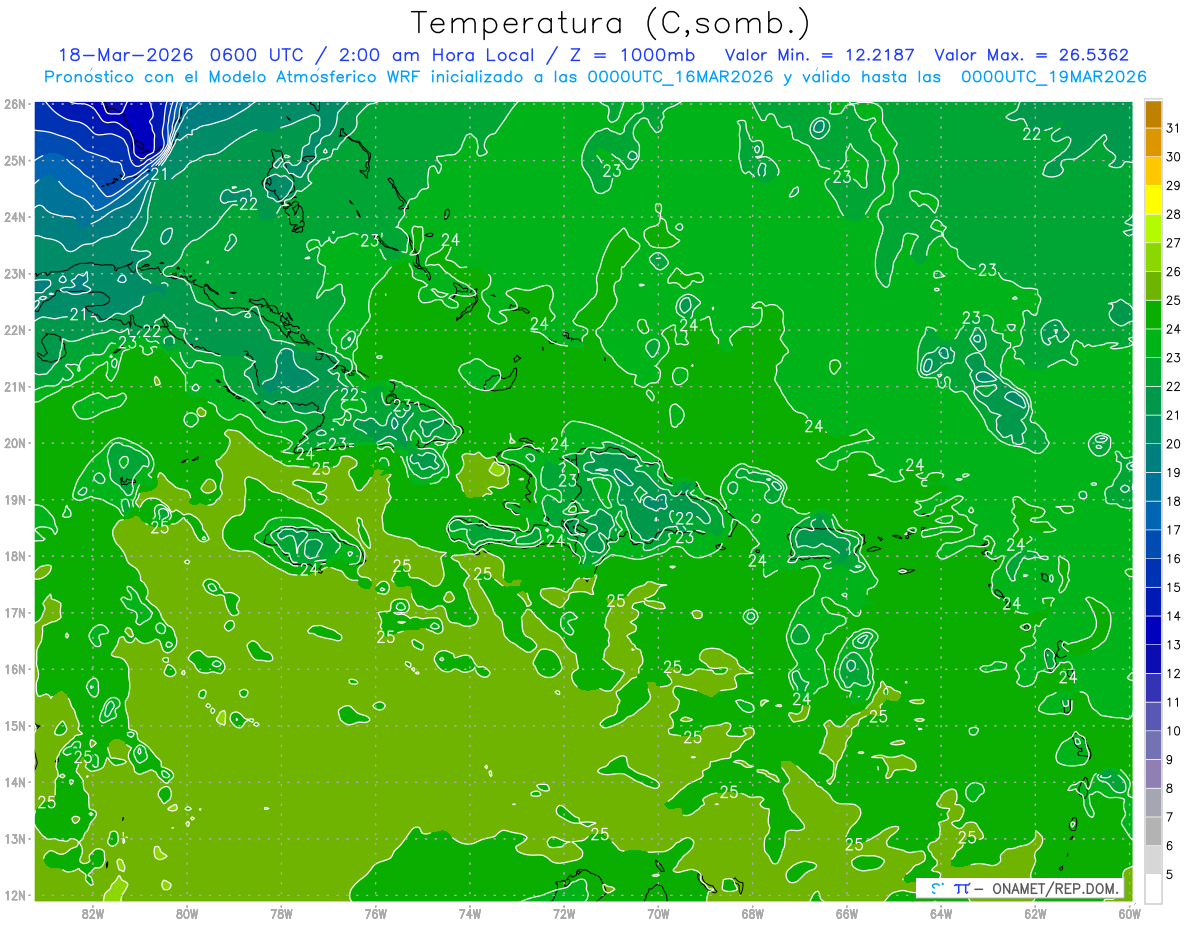Click the "78W" longitude axis label
The height and width of the screenshot is (927, 1200).
281,912
